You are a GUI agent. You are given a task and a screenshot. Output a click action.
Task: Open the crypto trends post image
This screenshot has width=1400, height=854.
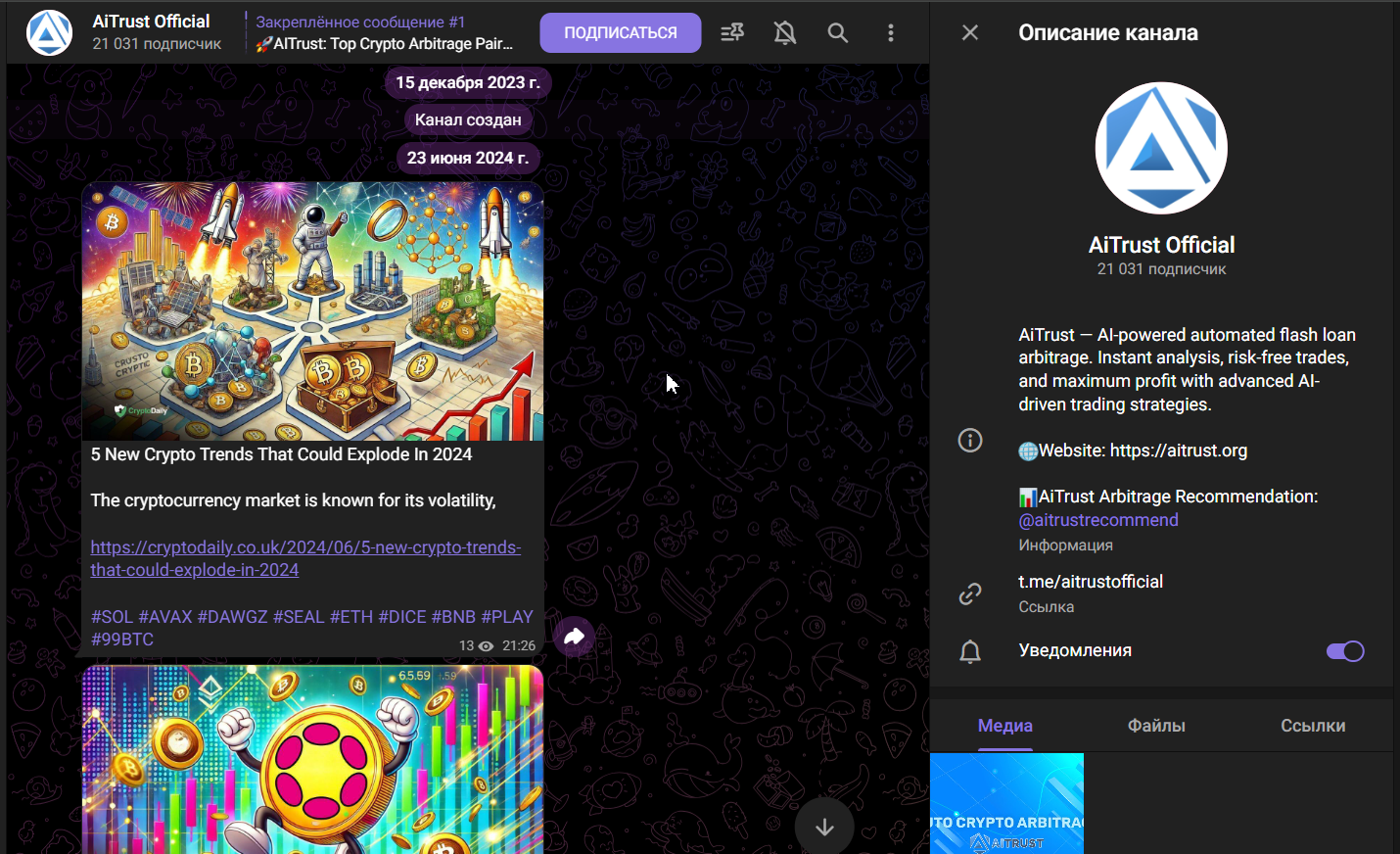pos(312,311)
